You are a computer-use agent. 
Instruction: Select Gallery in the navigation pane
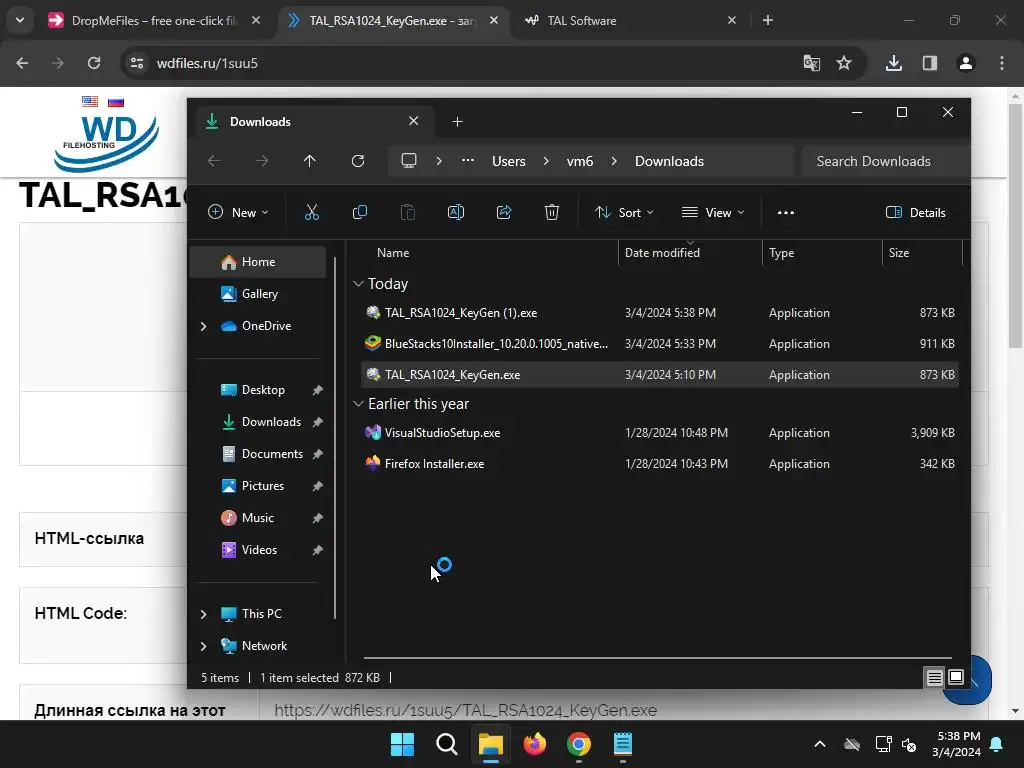[x=259, y=294]
